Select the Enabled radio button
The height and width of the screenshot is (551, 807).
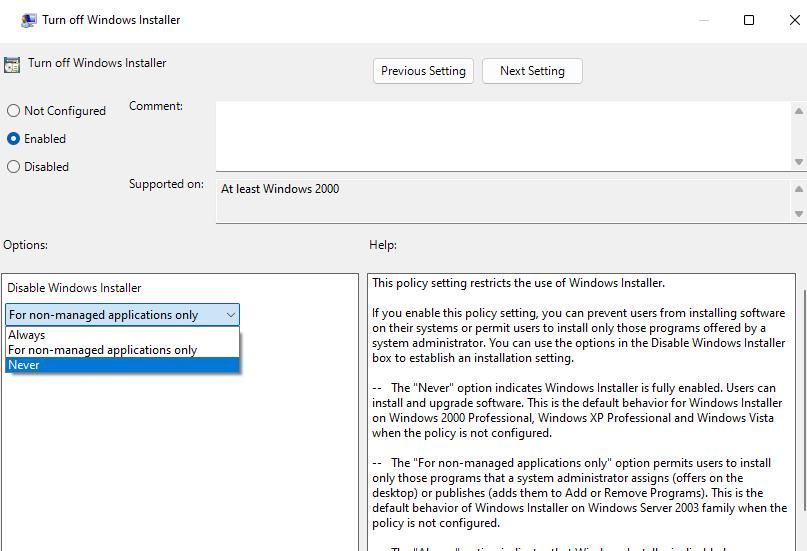[13, 138]
